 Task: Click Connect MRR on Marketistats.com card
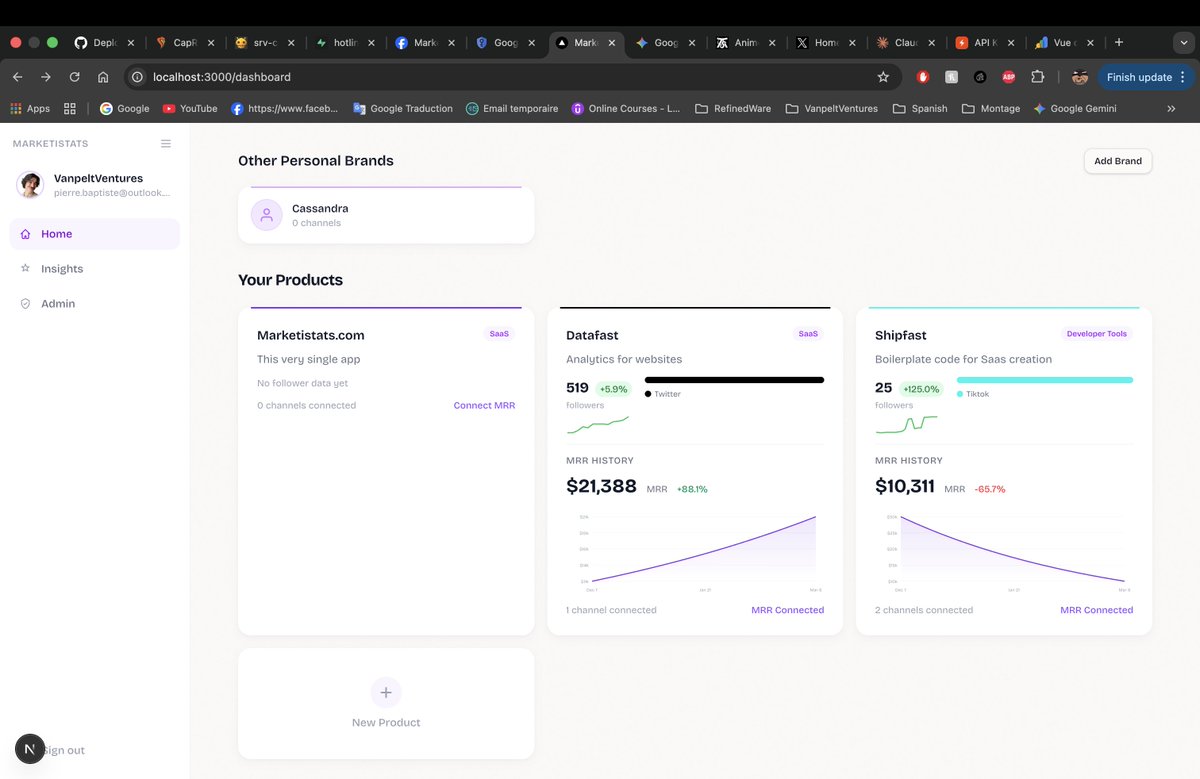[x=484, y=406]
